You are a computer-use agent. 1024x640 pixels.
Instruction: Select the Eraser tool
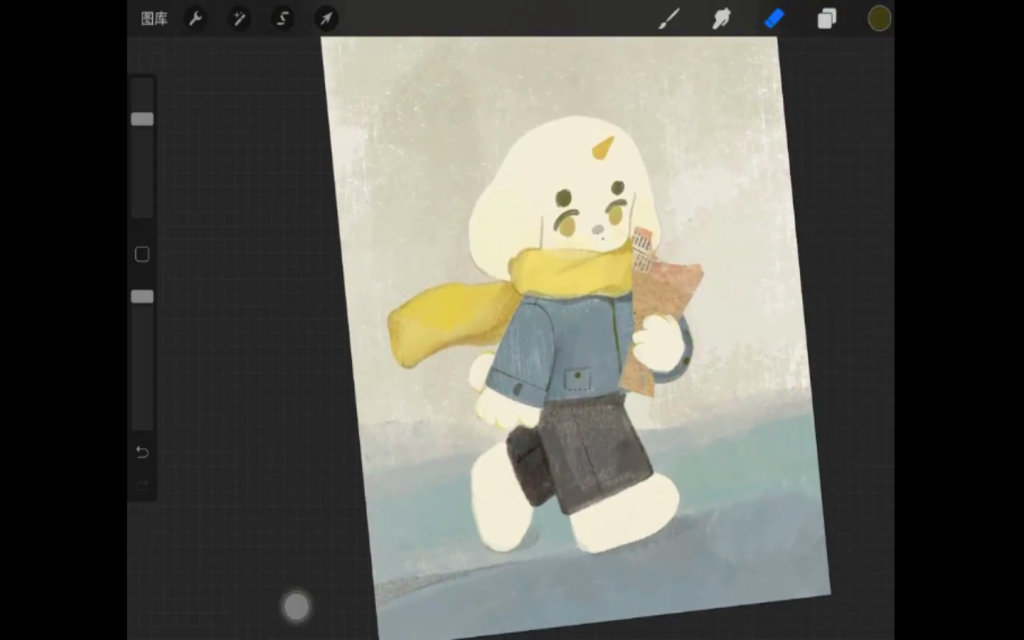click(x=774, y=19)
